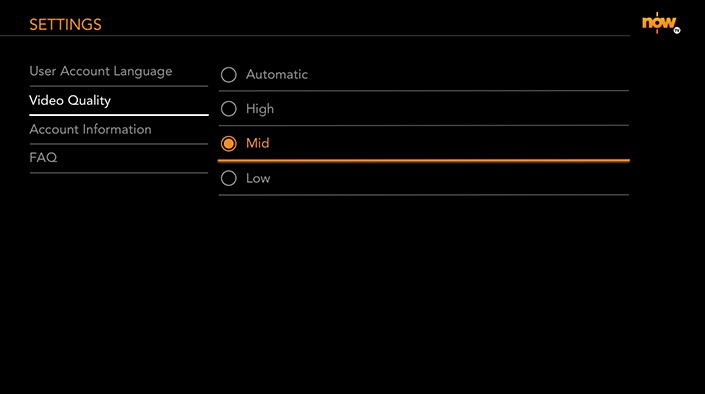Go to the FAQ section
Image resolution: width=705 pixels, height=394 pixels.
[43, 157]
